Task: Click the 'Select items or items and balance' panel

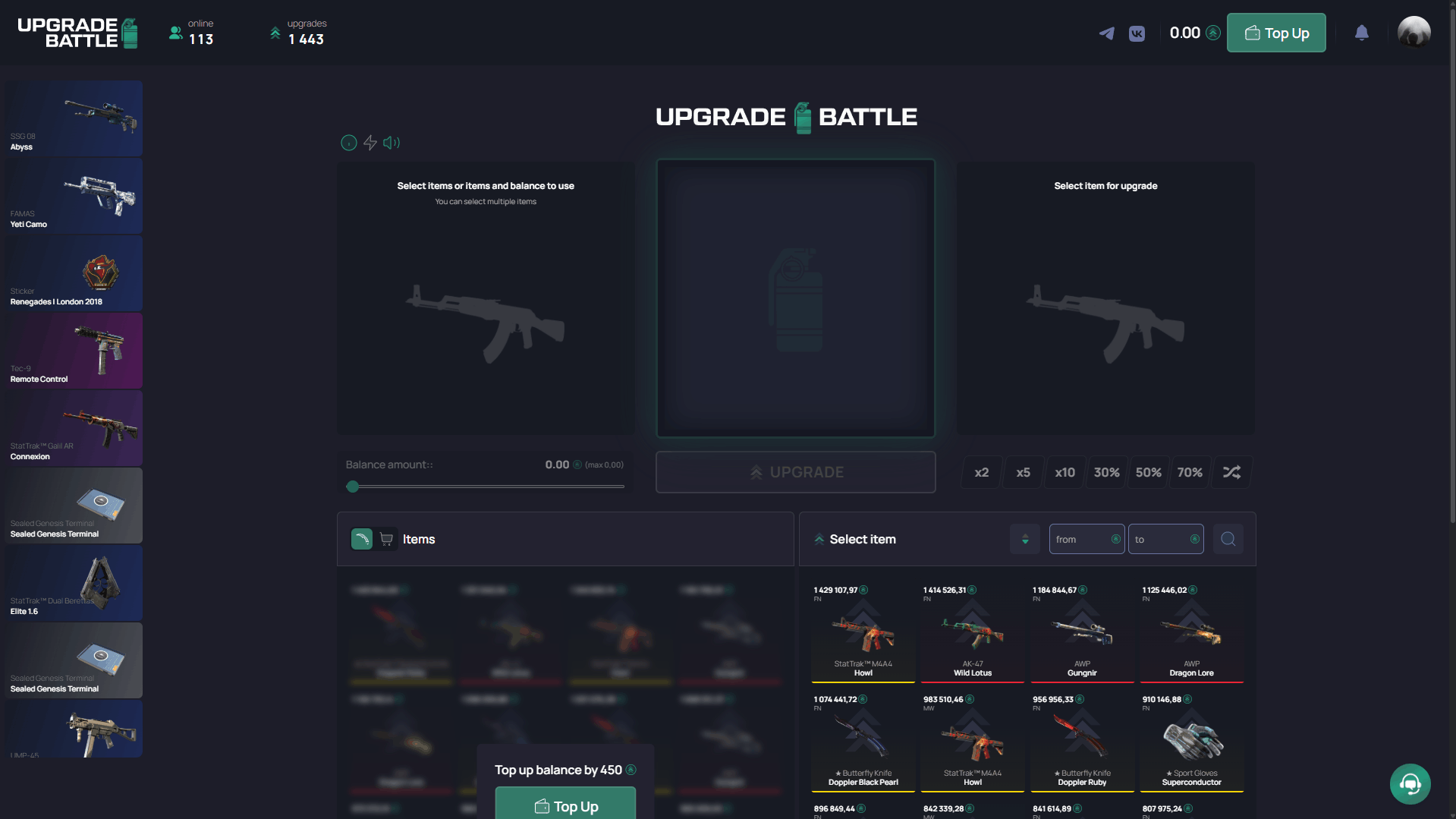Action: (x=486, y=298)
